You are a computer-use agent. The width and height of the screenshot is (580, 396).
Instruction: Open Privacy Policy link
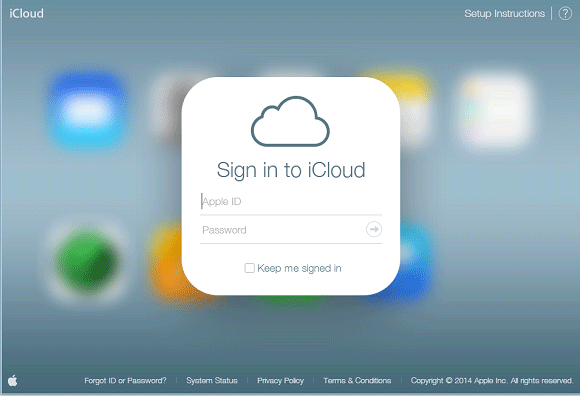tap(280, 380)
